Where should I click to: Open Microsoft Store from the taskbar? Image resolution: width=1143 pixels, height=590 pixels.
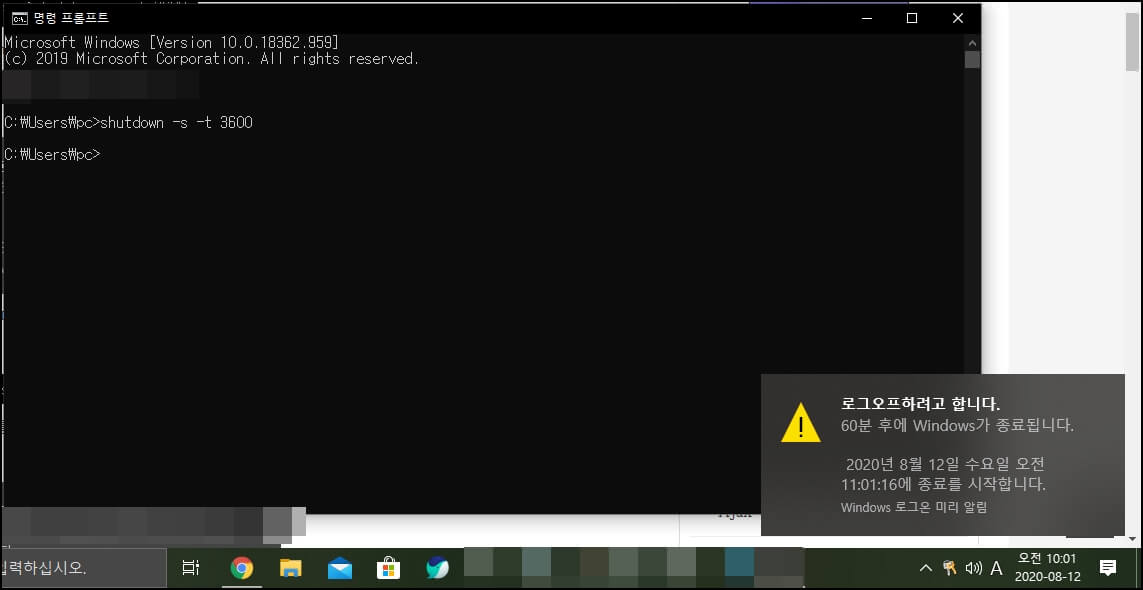[x=389, y=567]
